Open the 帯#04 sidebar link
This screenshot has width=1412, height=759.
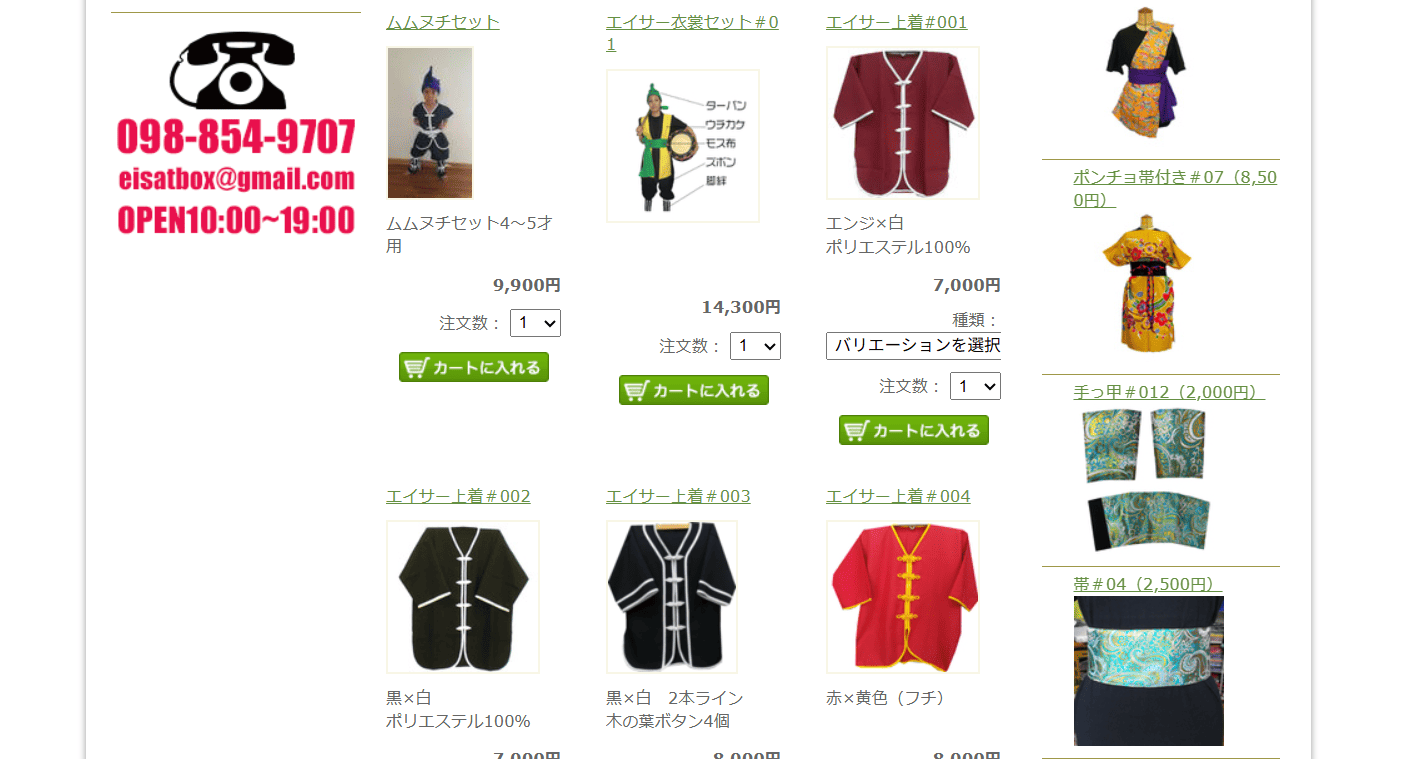pos(1148,584)
